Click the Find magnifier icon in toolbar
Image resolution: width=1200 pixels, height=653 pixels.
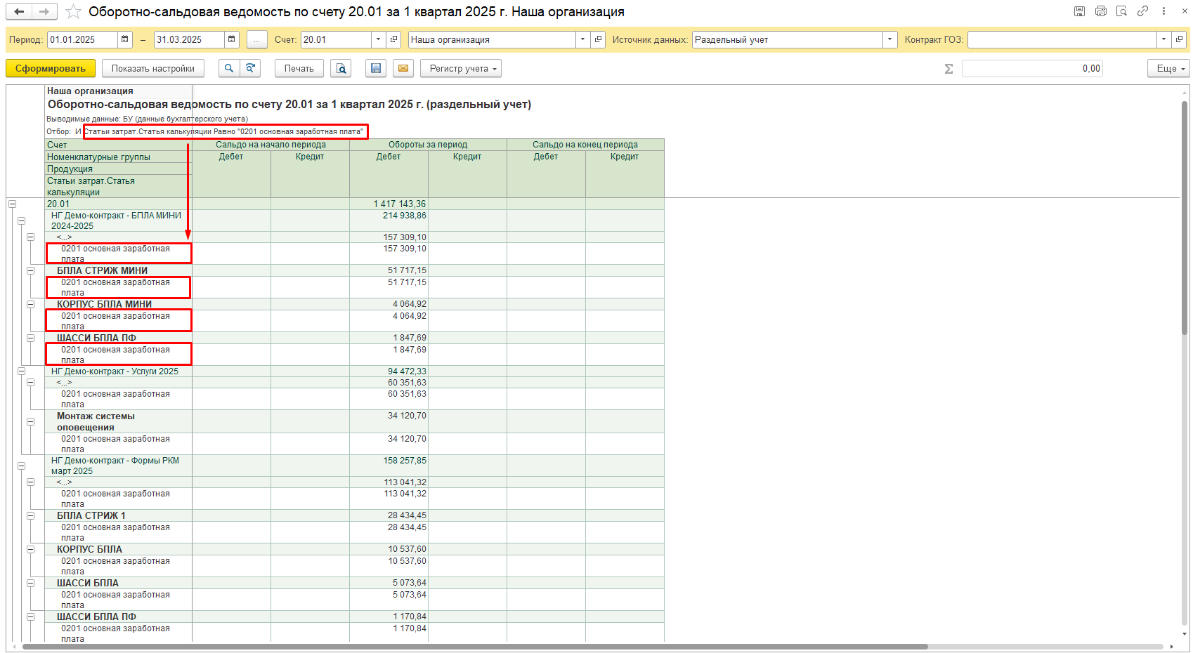[x=229, y=69]
